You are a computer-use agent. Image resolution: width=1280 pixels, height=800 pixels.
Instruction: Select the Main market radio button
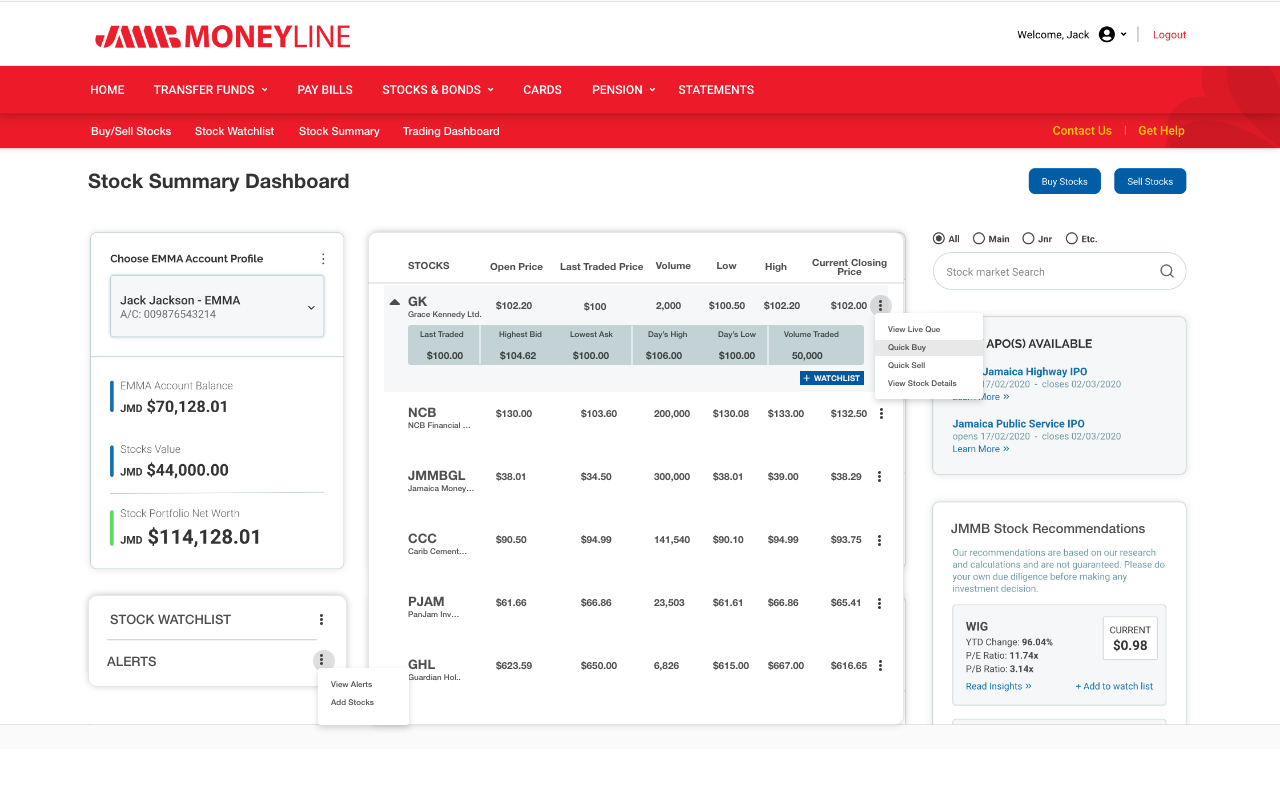(979, 239)
